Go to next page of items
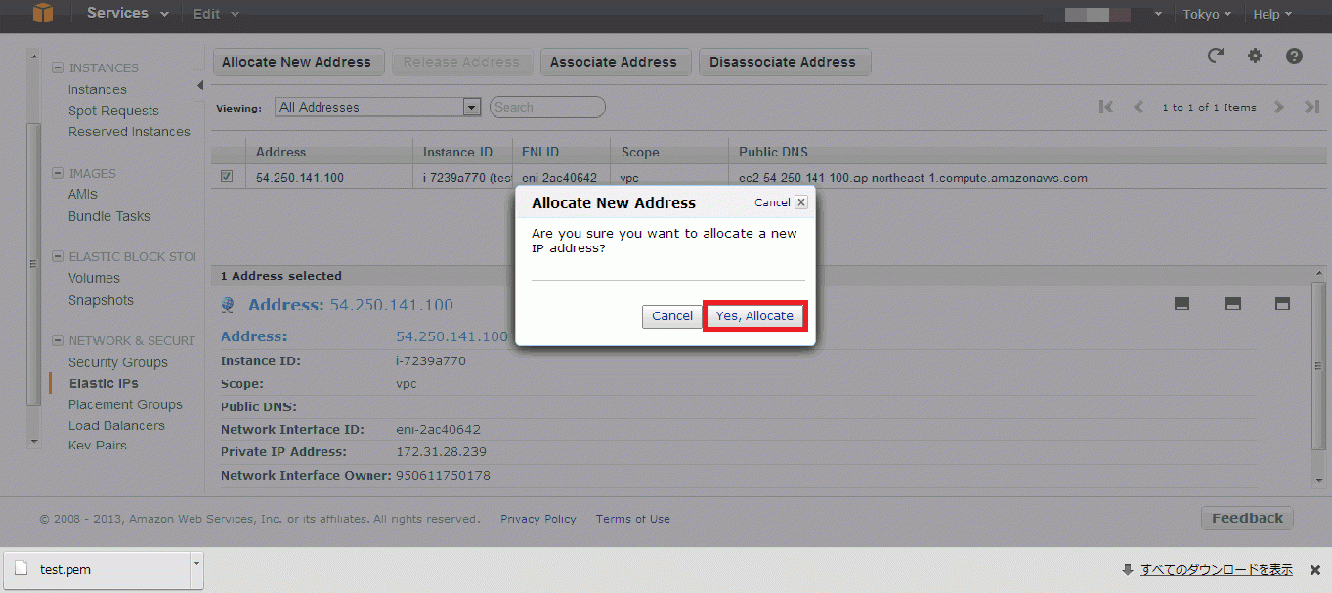The height and width of the screenshot is (593, 1332). click(1279, 107)
